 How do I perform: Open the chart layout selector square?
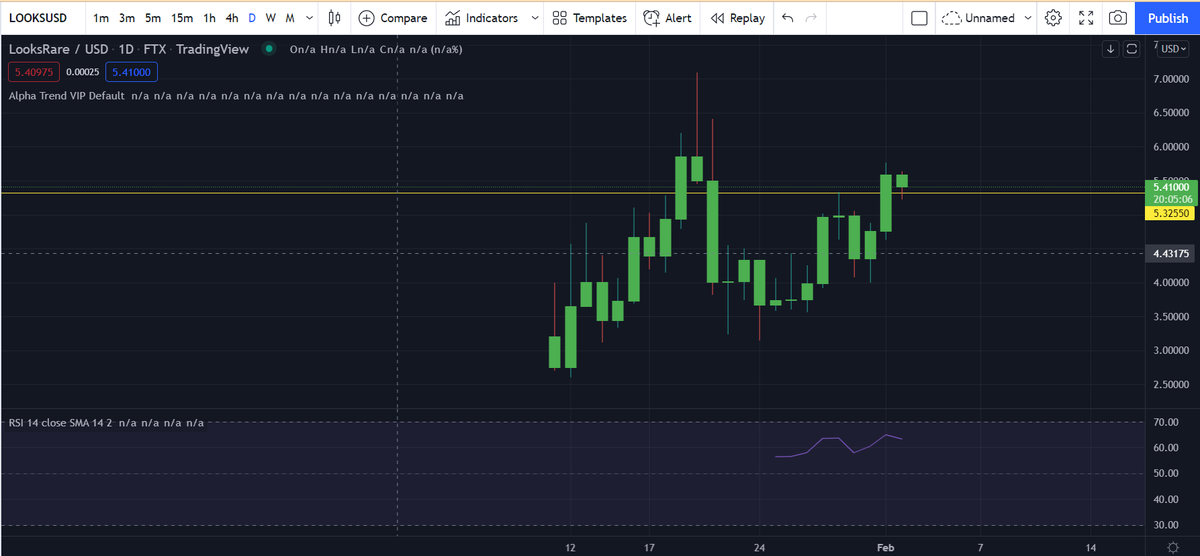pyautogui.click(x=919, y=18)
